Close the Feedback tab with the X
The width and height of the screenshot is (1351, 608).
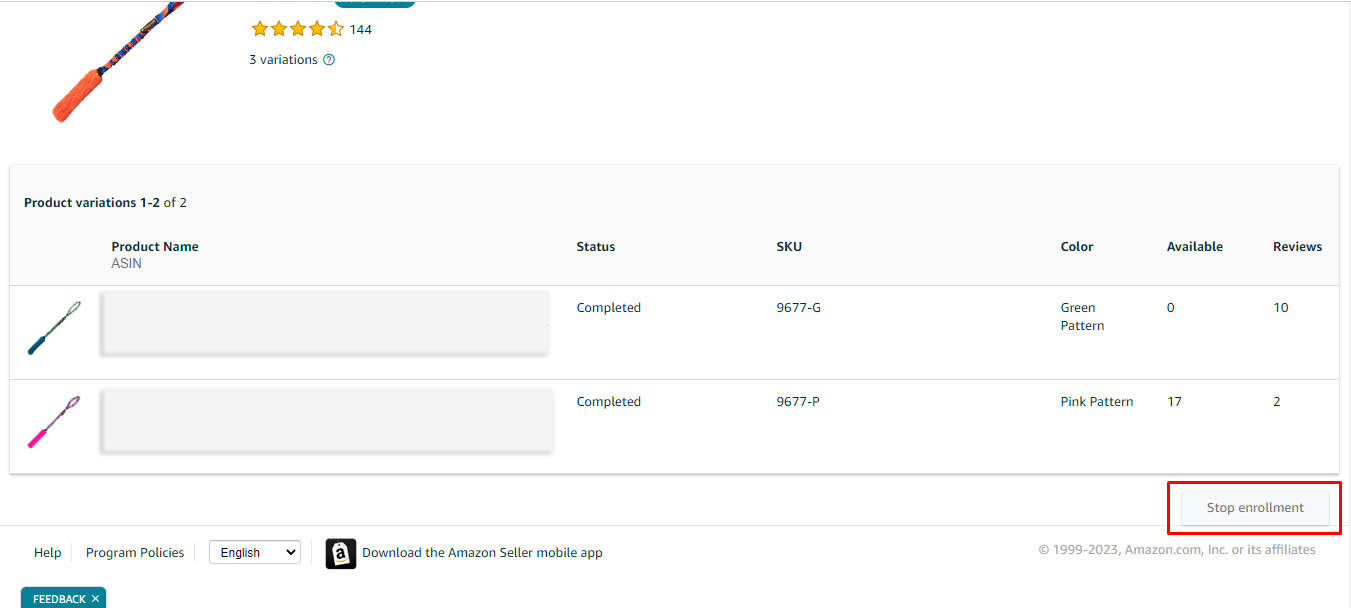[x=95, y=599]
